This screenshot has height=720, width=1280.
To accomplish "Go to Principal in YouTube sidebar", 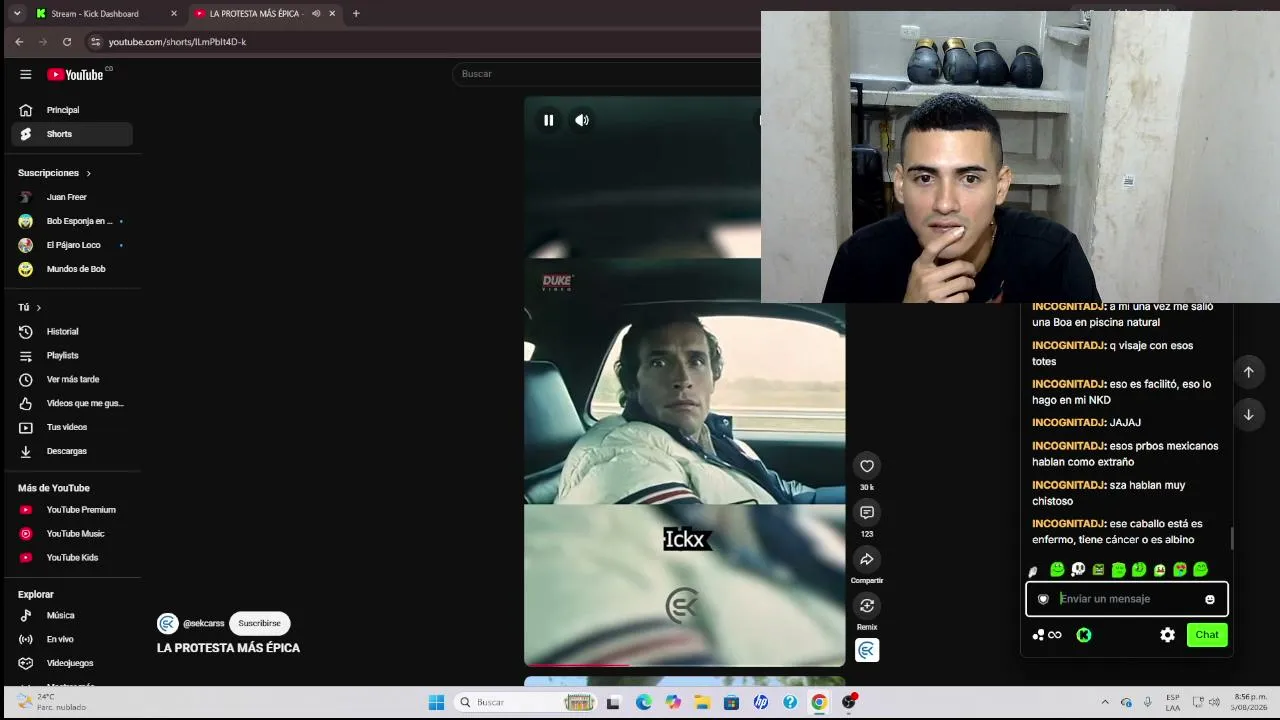I will (x=72, y=110).
